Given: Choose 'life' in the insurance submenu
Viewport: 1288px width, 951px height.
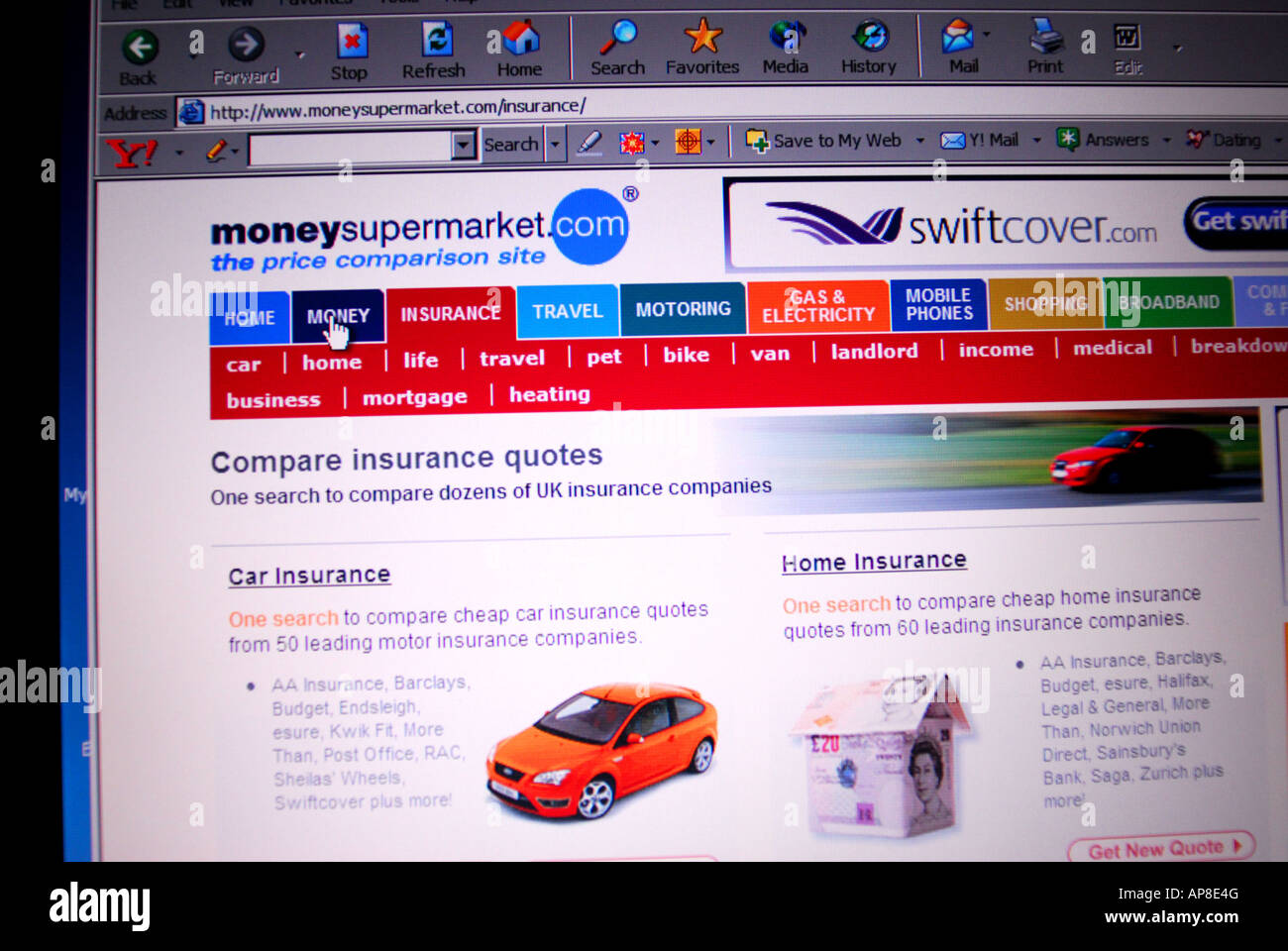Looking at the screenshot, I should (421, 360).
